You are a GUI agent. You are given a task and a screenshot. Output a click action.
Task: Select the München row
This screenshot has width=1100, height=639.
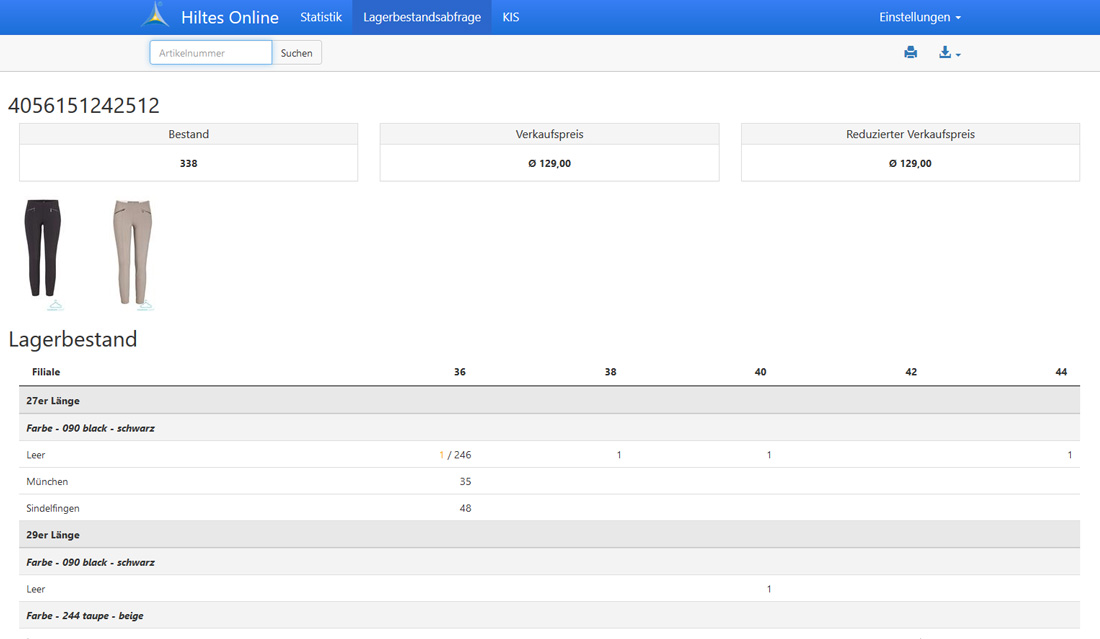[x=47, y=481]
